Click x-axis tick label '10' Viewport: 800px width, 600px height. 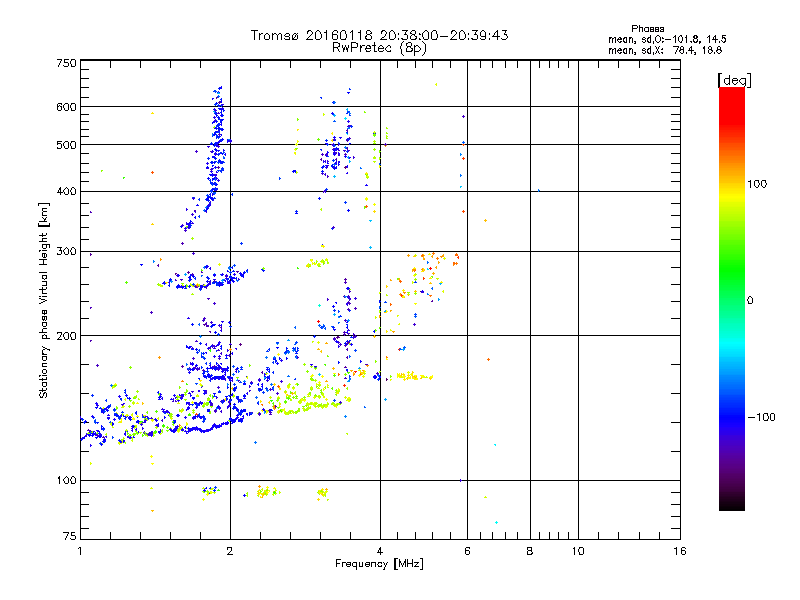pos(578,551)
